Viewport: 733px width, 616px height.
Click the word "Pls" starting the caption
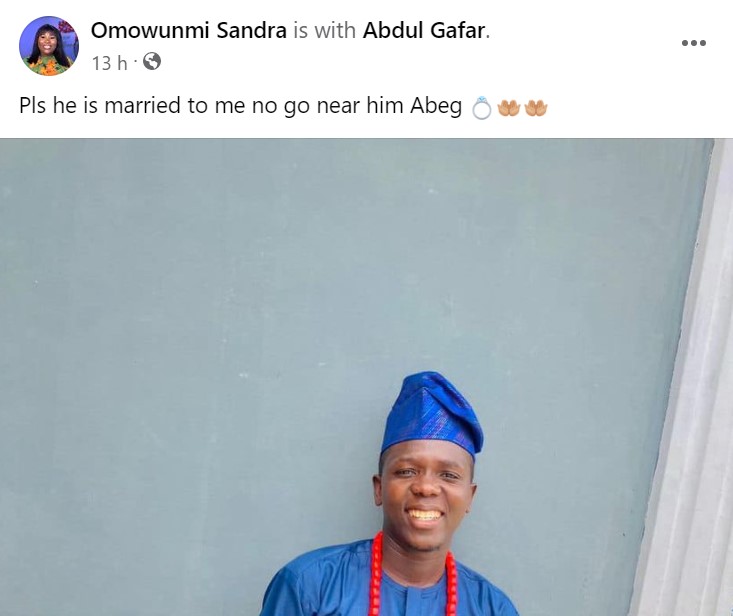pos(33,106)
